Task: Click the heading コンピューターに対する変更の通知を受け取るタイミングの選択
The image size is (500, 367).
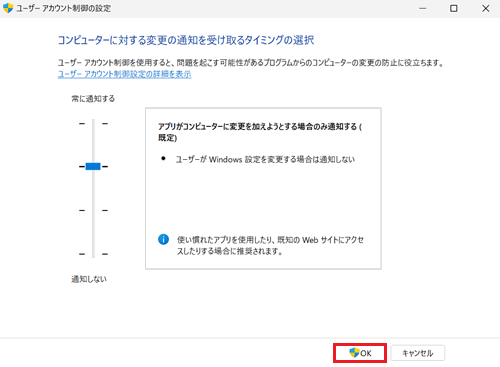Action: [x=186, y=40]
